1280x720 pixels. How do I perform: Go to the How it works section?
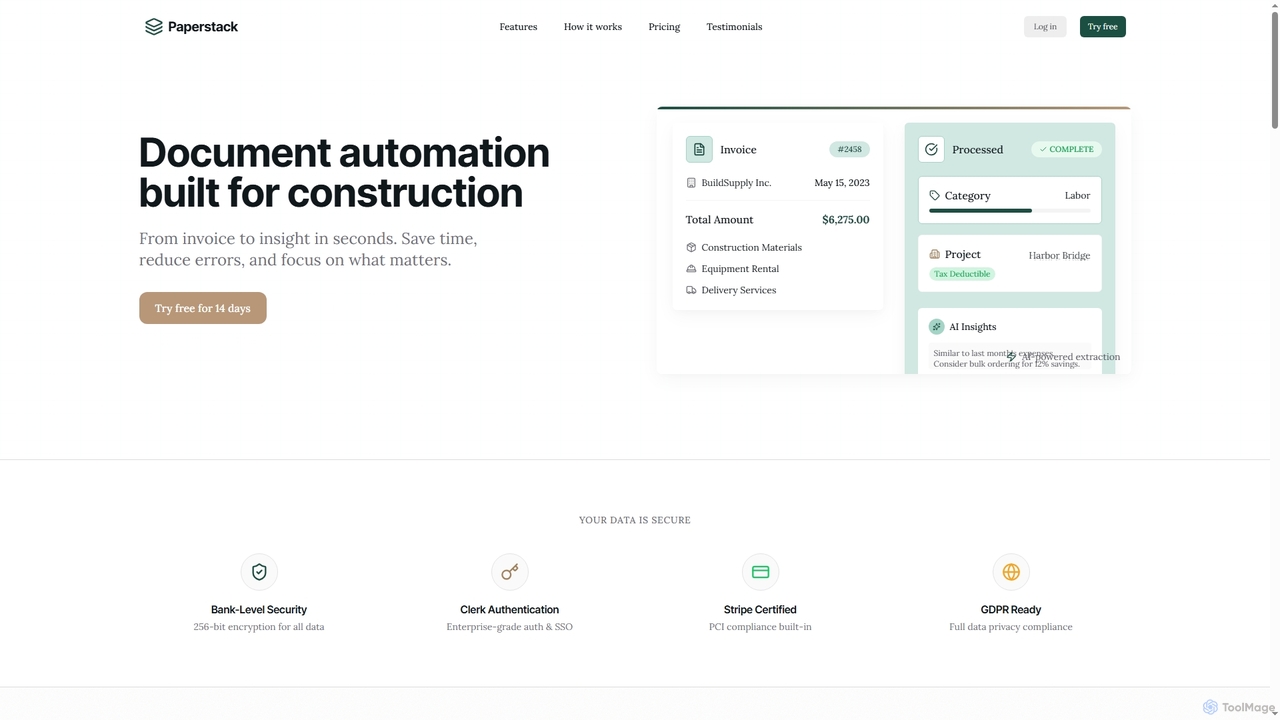(x=593, y=27)
